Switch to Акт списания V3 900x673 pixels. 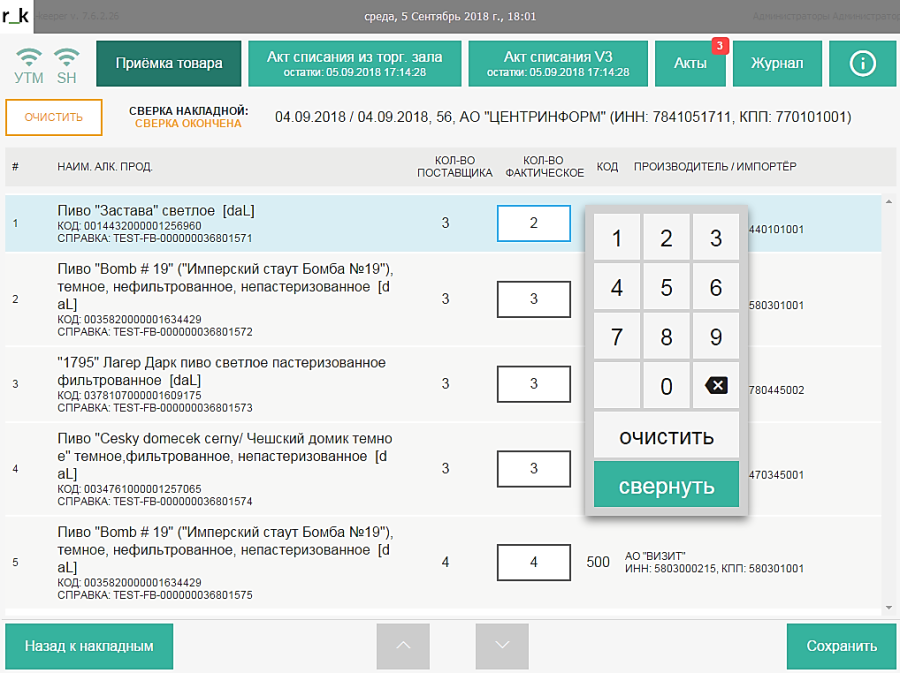558,63
